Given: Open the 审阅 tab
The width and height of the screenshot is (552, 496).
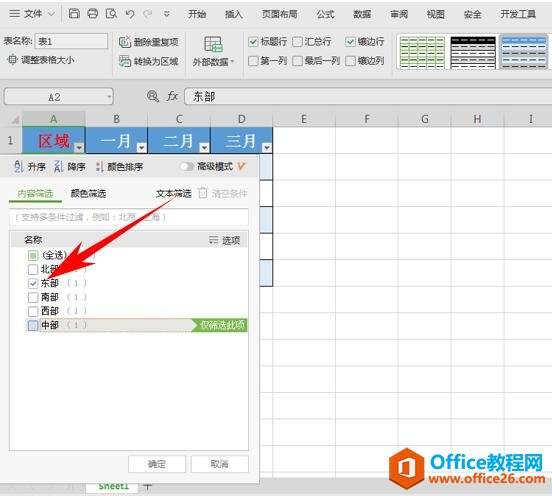Looking at the screenshot, I should pyautogui.click(x=399, y=14).
